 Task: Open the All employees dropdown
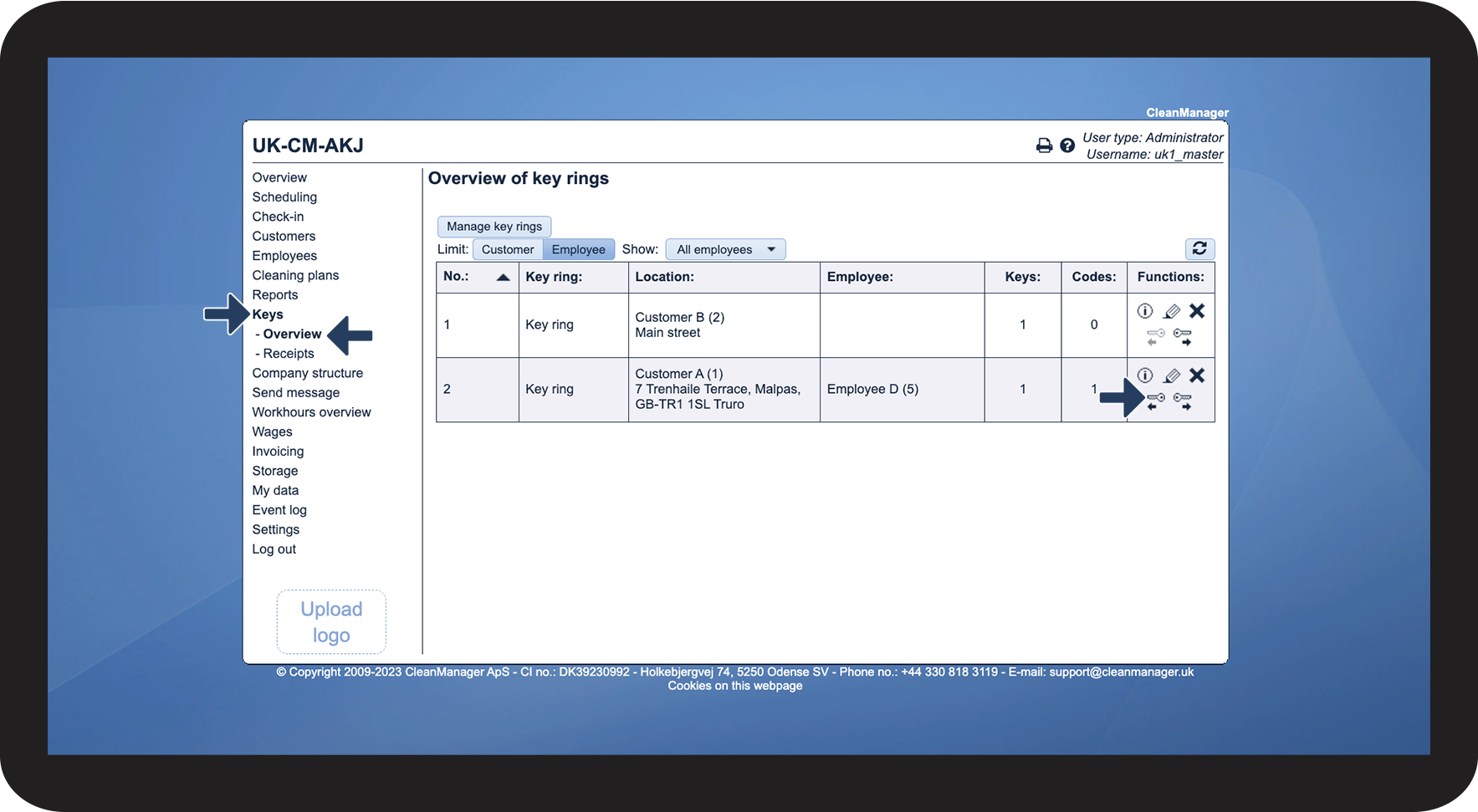tap(725, 249)
